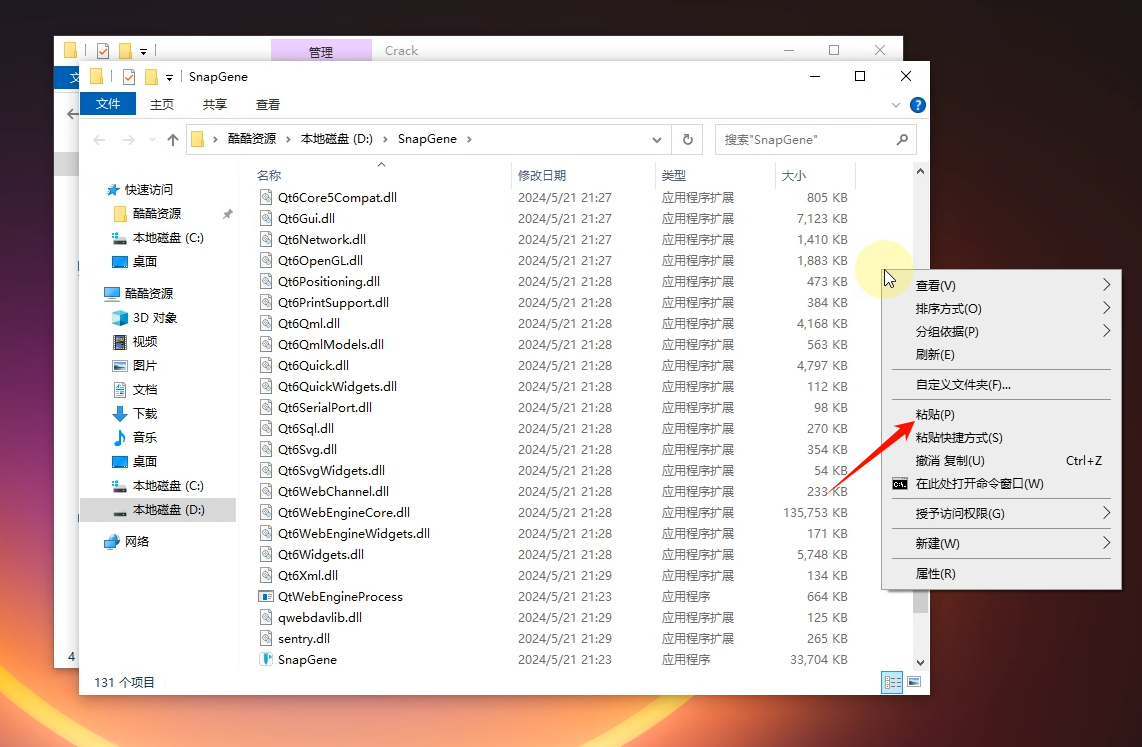Click the SnapGene application file icon

pyautogui.click(x=266, y=660)
